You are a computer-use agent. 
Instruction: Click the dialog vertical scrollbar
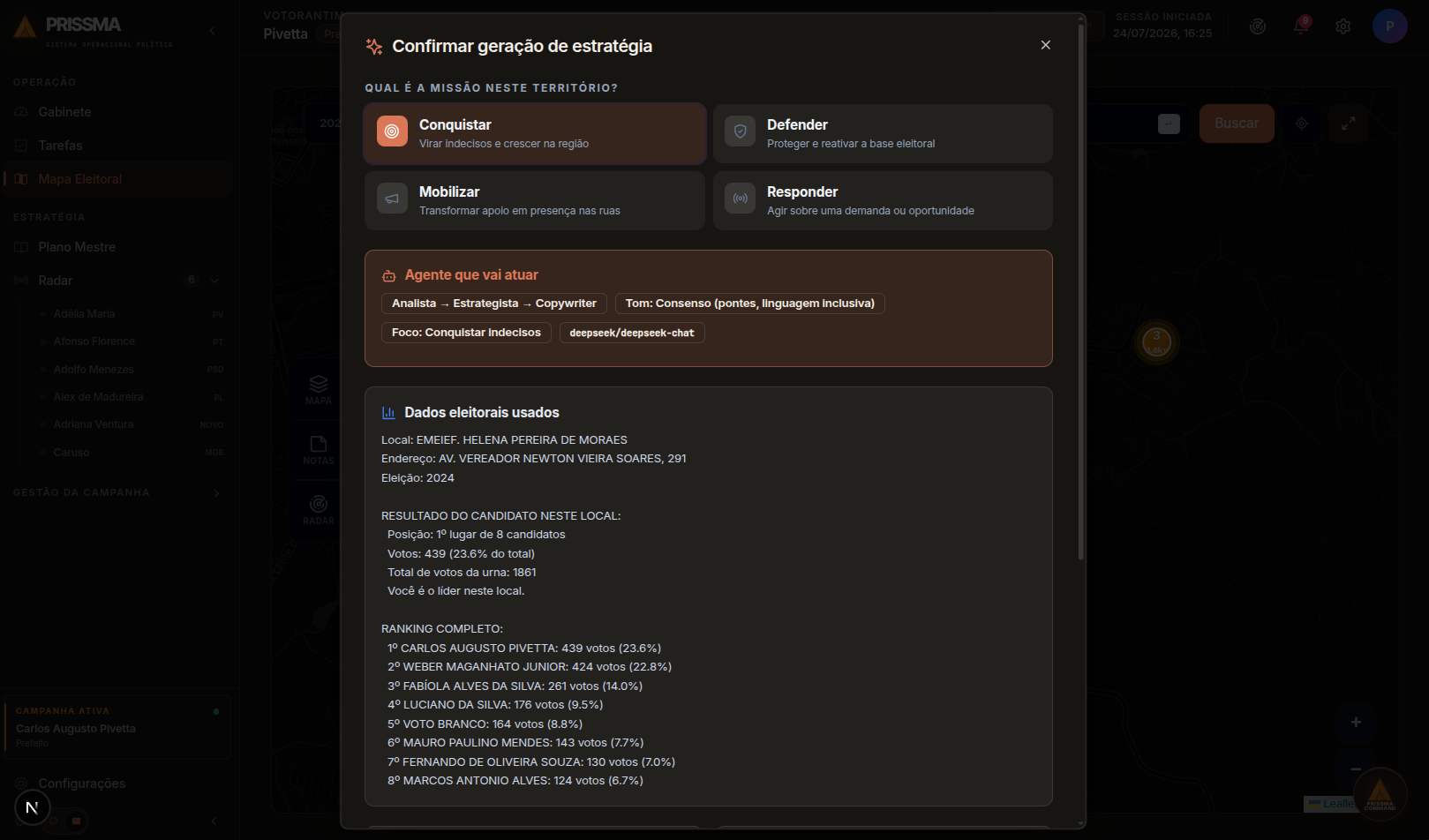(1081, 291)
